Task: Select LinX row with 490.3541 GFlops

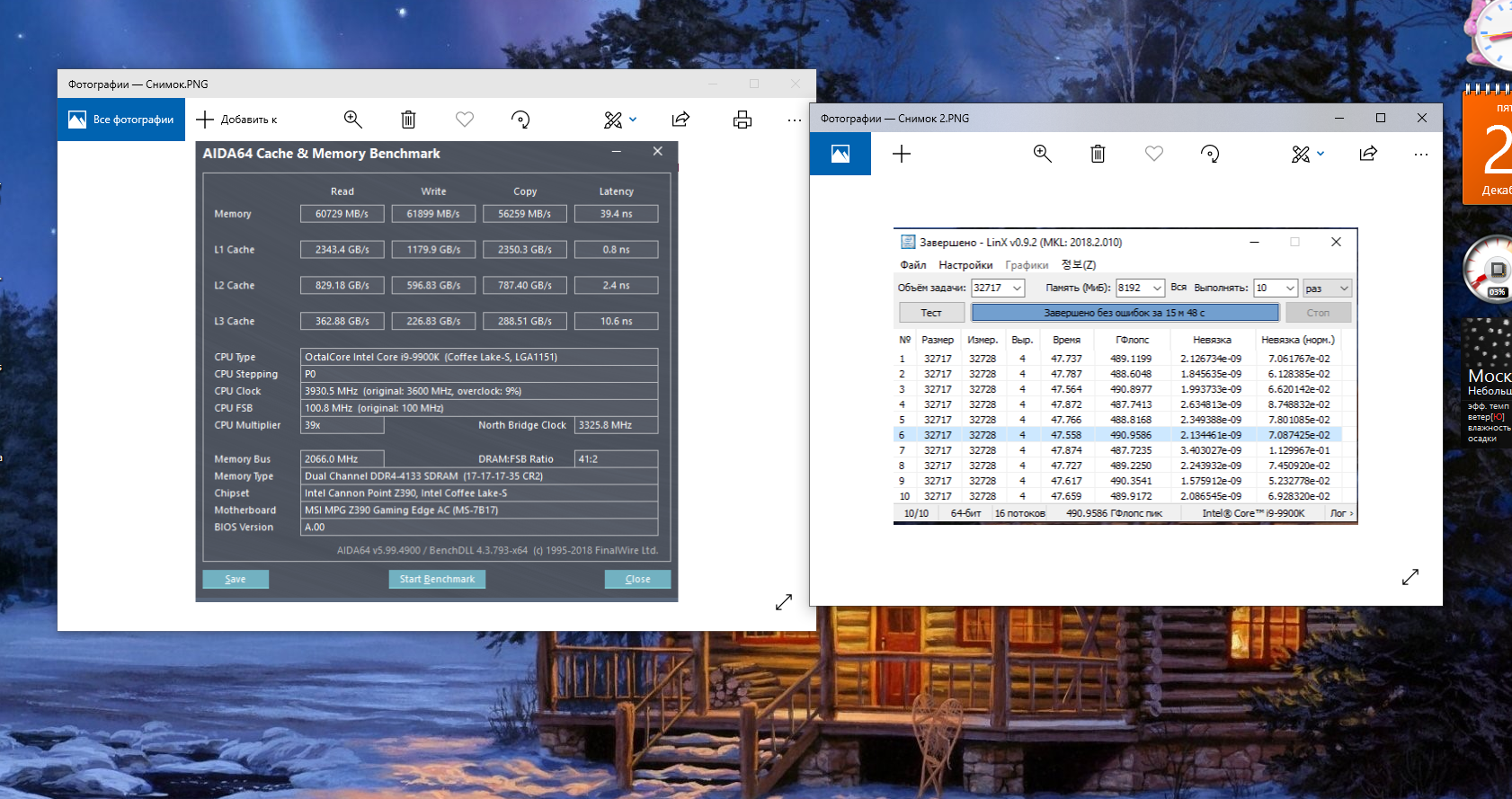Action: point(1119,481)
